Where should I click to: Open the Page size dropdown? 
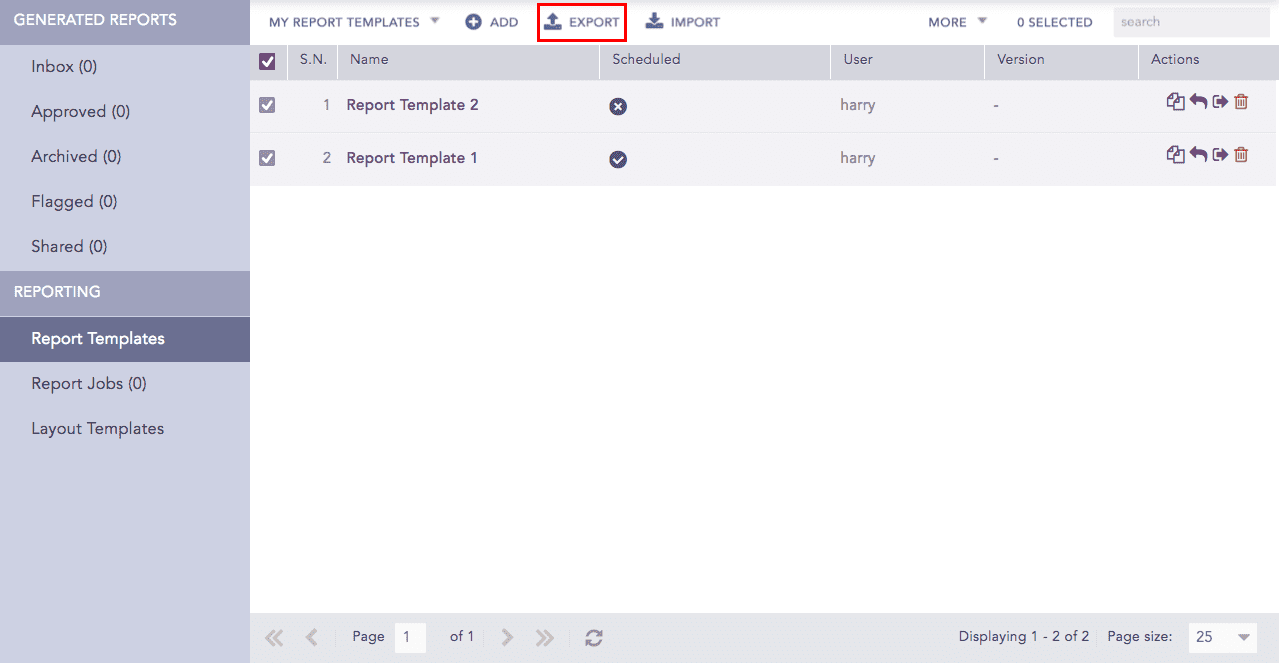click(x=1224, y=637)
